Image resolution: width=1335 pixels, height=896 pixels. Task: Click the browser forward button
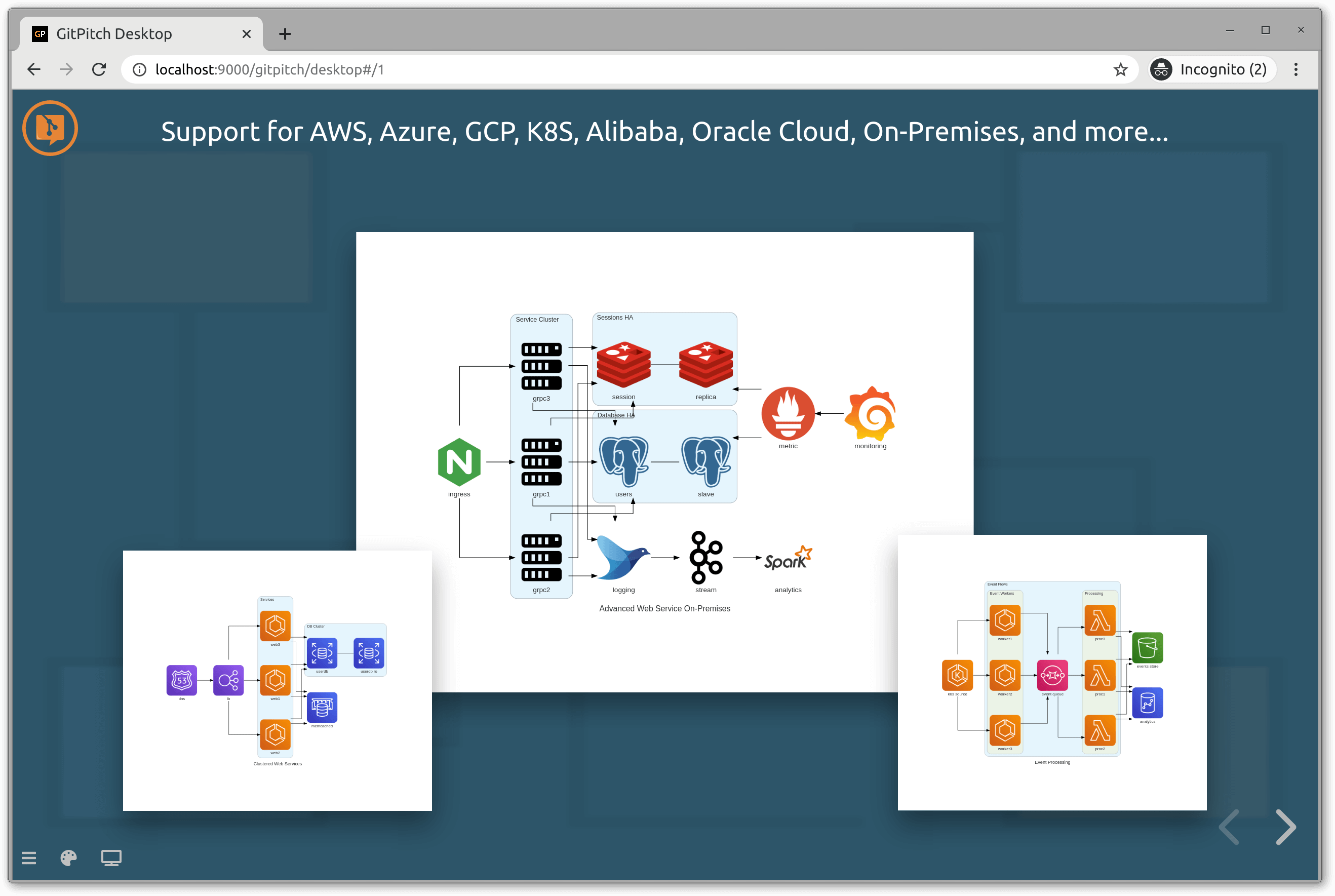click(66, 69)
